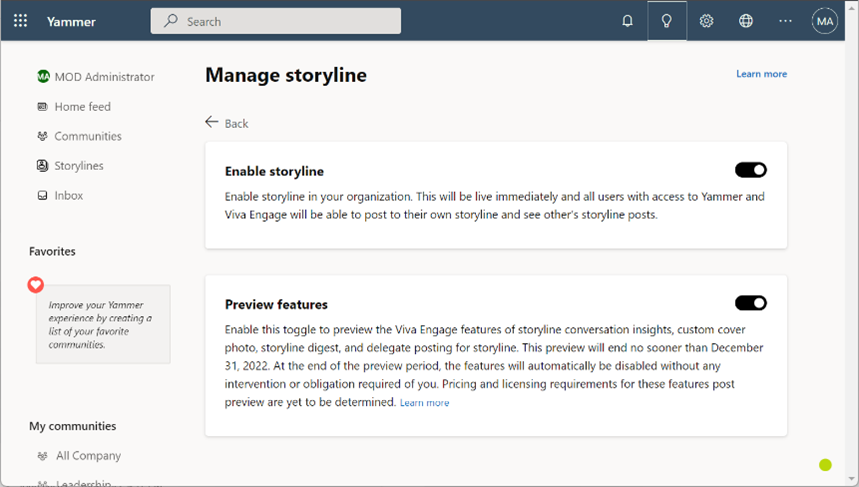The height and width of the screenshot is (487, 859).
Task: Open the All Company community
Action: (x=88, y=455)
